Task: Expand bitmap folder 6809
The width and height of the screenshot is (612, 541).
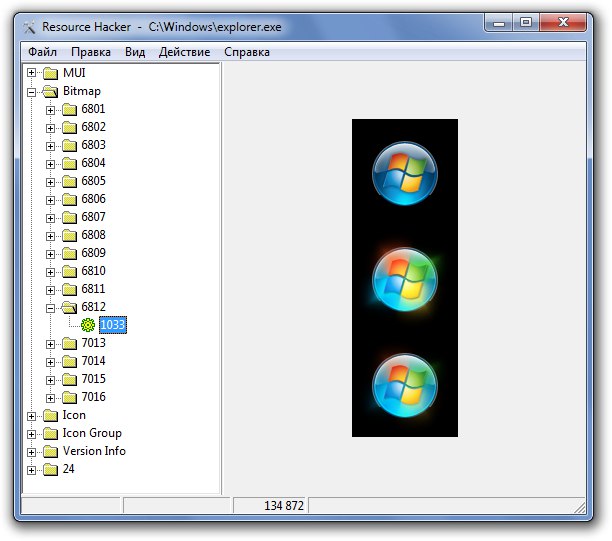Action: coord(50,254)
